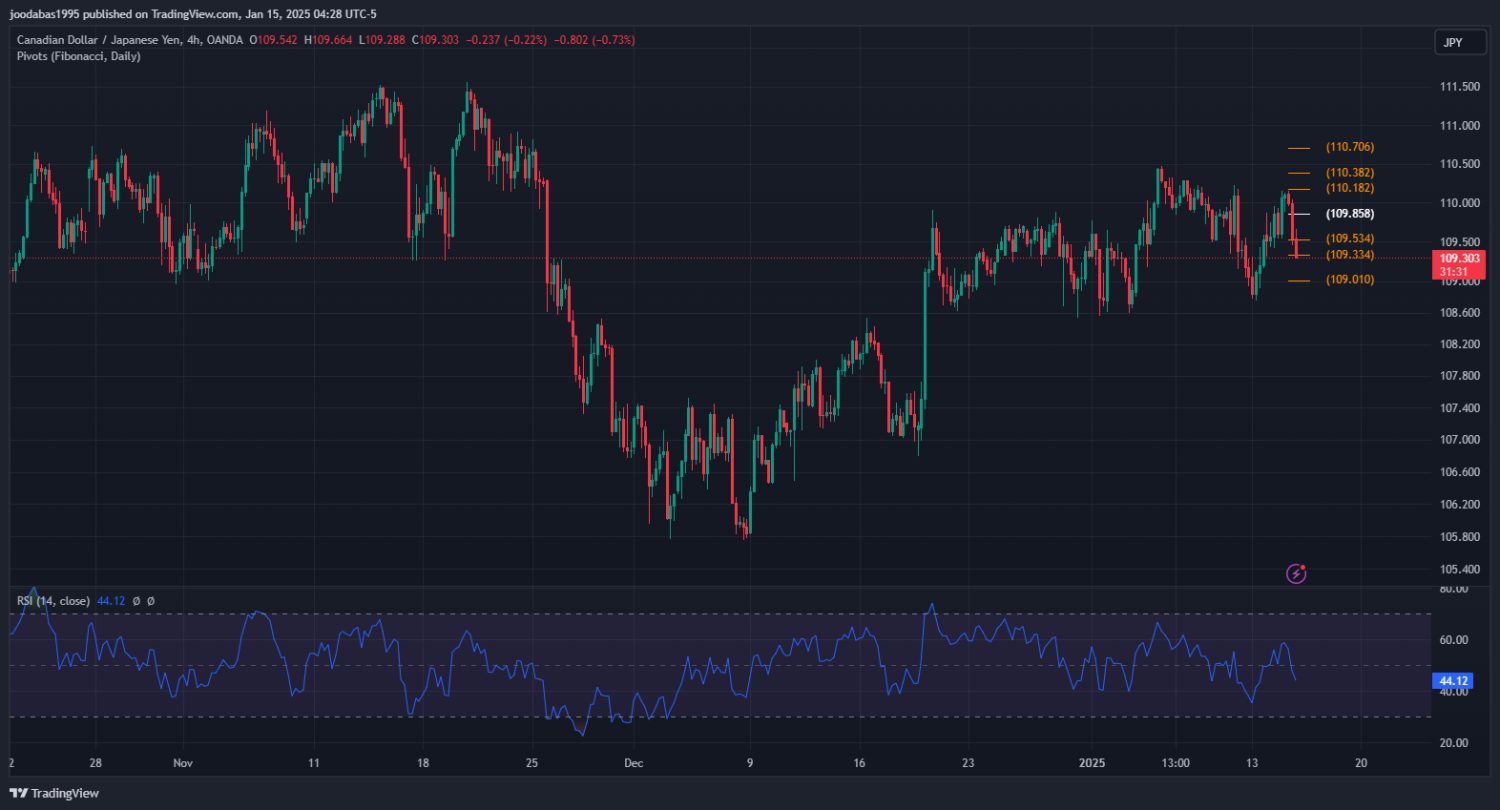Click the purple lightning bolt event icon

1296,574
